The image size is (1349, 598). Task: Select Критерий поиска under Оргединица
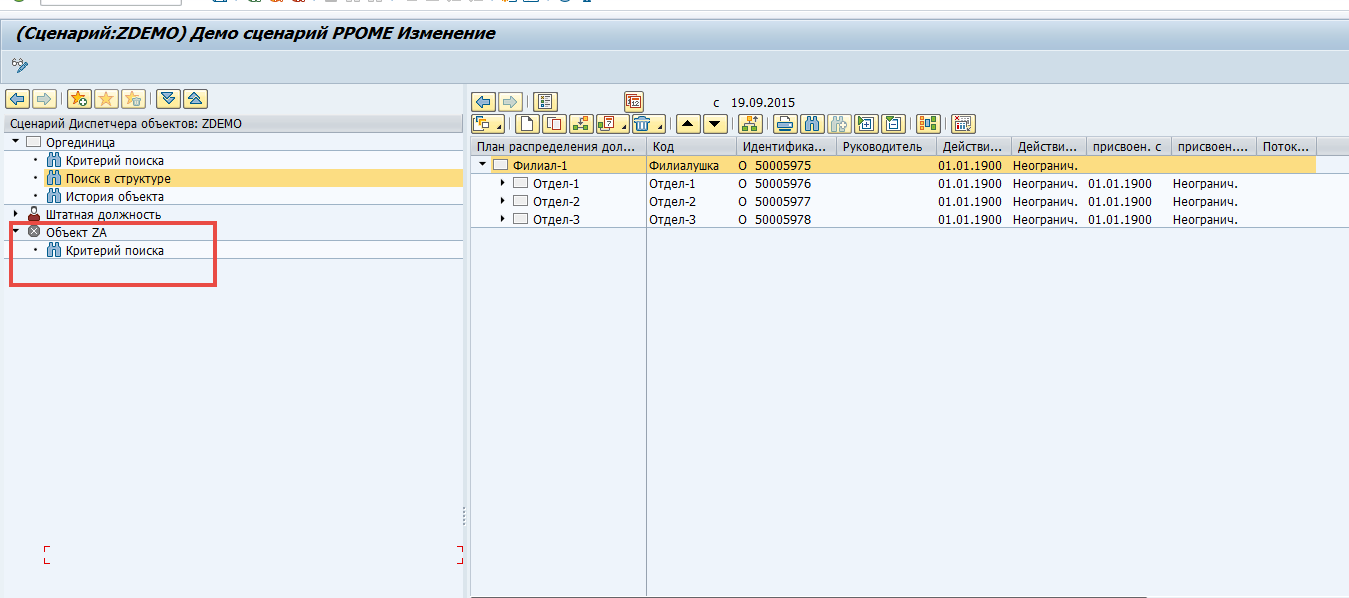pyautogui.click(x=114, y=161)
